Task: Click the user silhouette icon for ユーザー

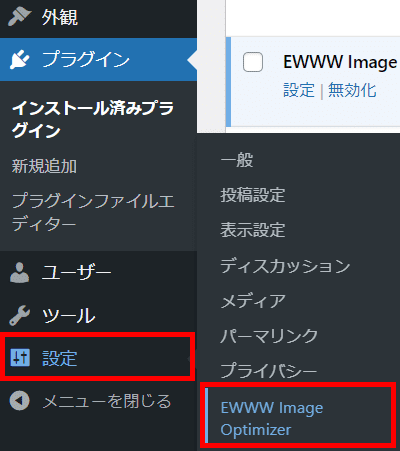Action: click(x=19, y=272)
